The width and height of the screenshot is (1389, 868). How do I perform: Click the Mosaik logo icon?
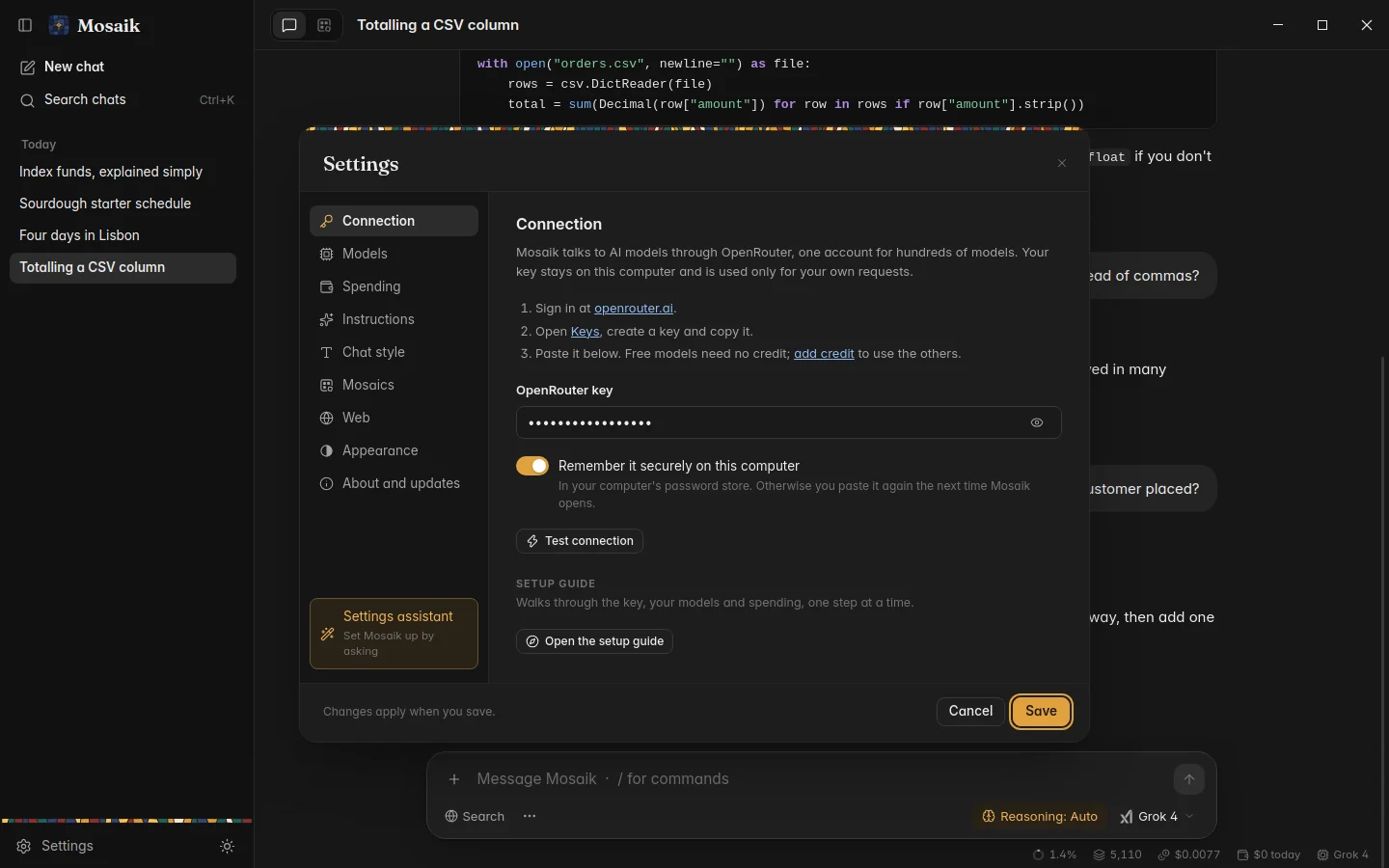pyautogui.click(x=59, y=25)
